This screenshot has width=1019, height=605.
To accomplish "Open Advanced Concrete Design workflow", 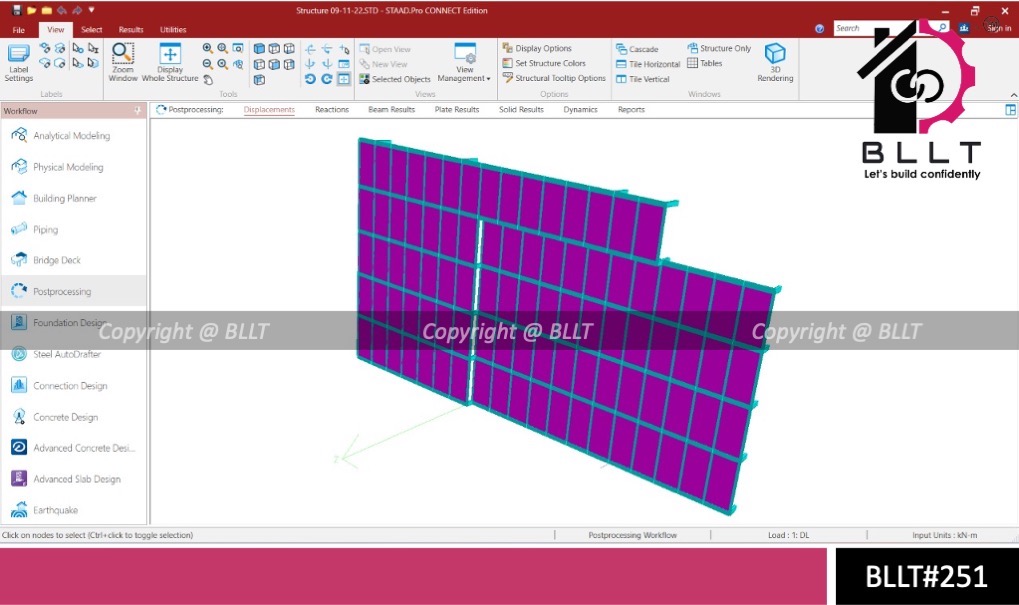I will pos(73,448).
